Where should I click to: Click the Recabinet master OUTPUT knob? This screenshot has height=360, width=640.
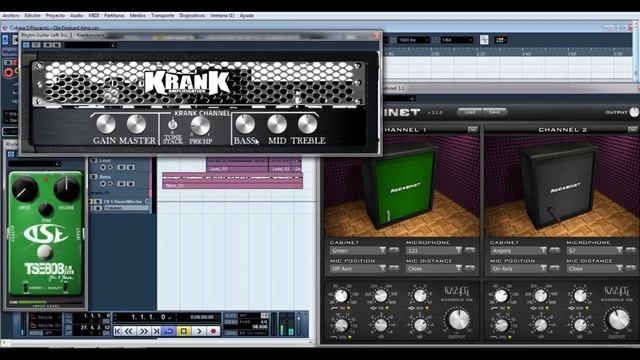[634, 112]
